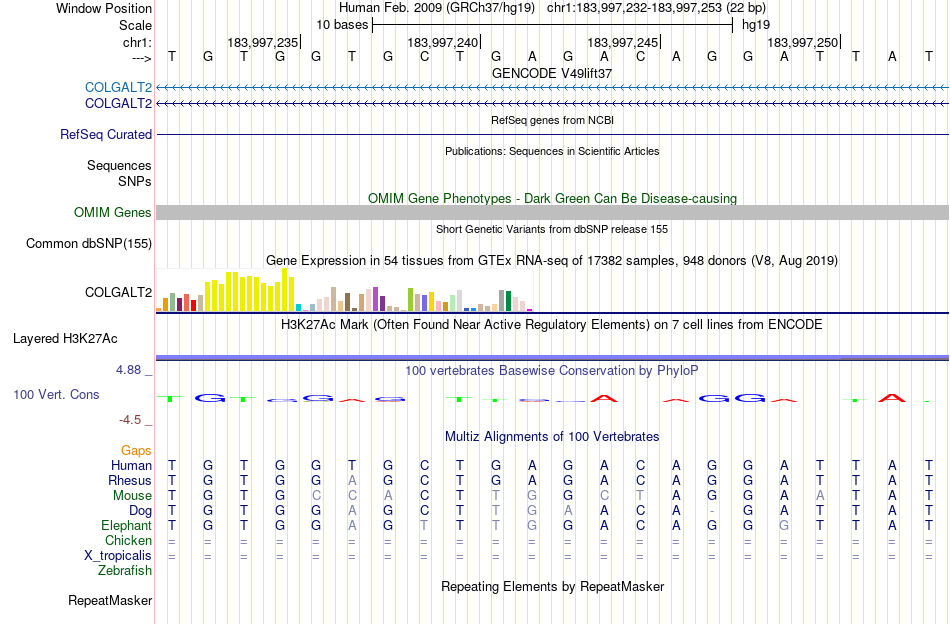Image resolution: width=950 pixels, height=624 pixels.
Task: Select the Chicken alignment row label
Action: (128, 540)
